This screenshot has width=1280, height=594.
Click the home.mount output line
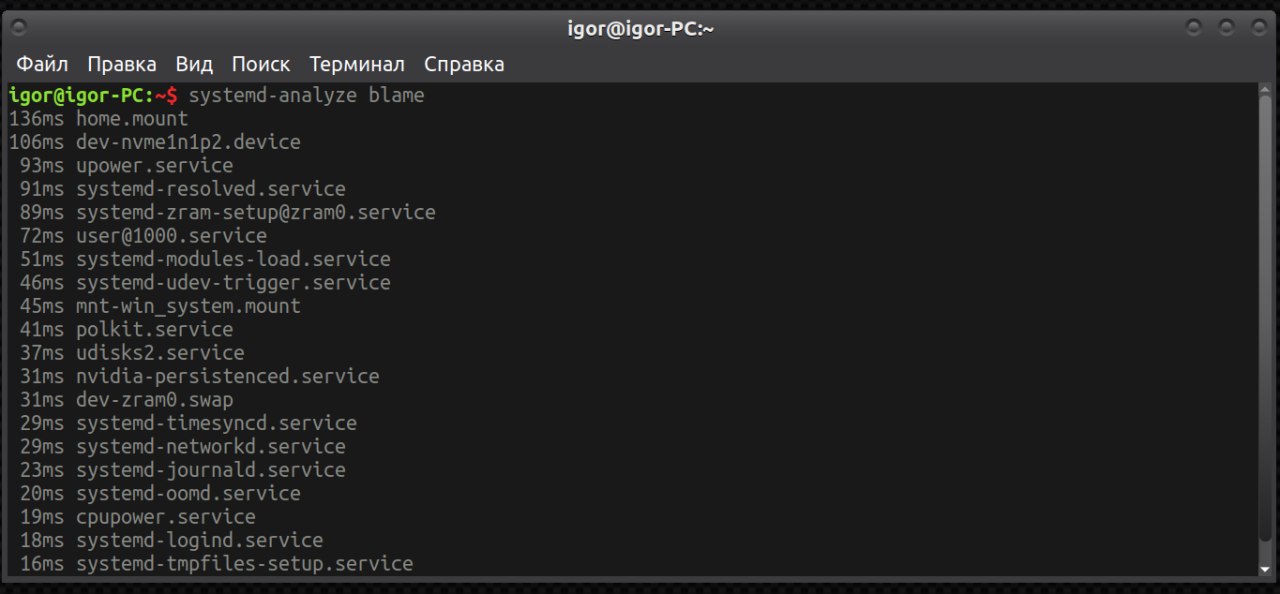[131, 119]
